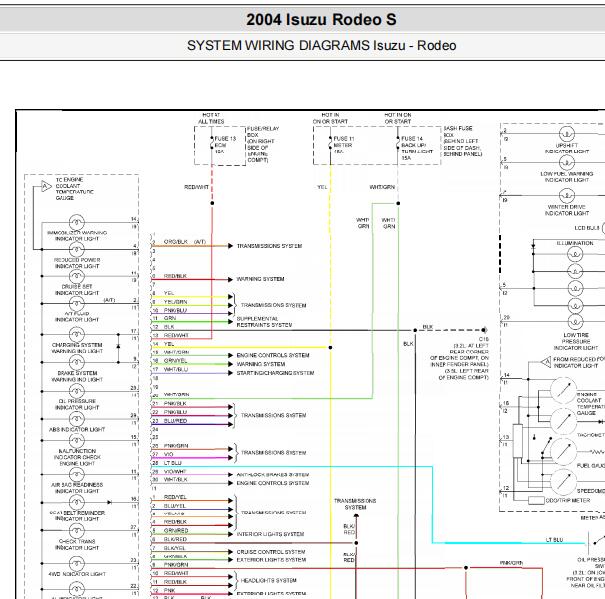This screenshot has height=599, width=605.
Task: Click 'A/T FLUID INDICATOR LIGHT' label
Action: point(77,316)
